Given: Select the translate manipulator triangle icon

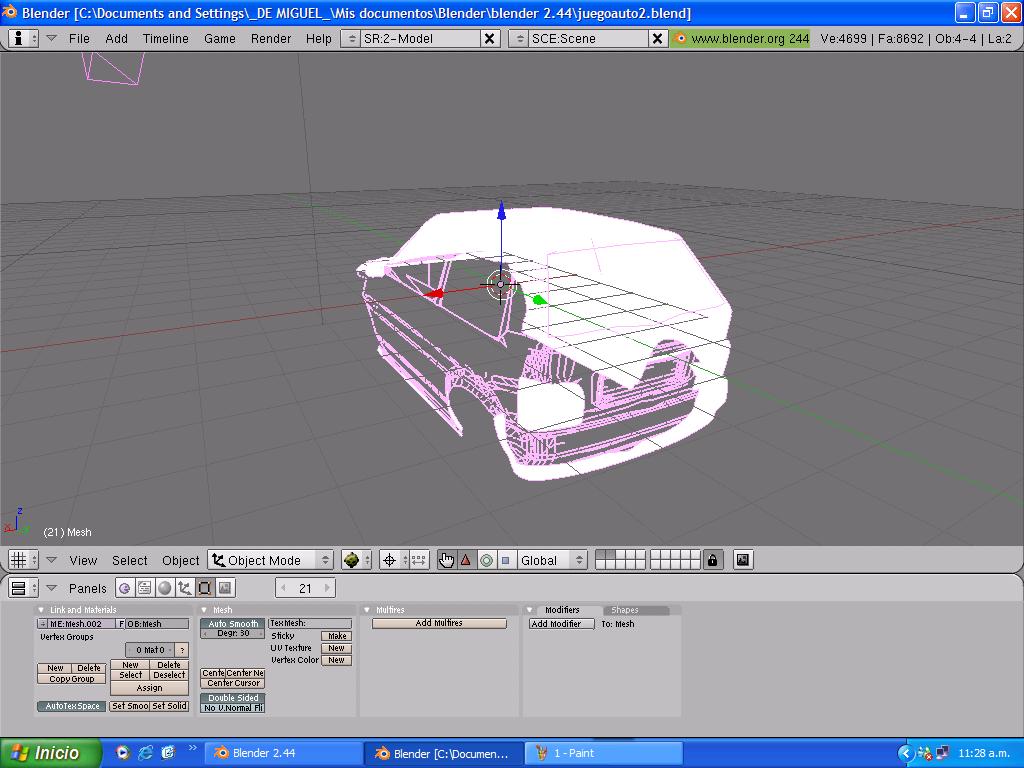Looking at the screenshot, I should point(466,560).
